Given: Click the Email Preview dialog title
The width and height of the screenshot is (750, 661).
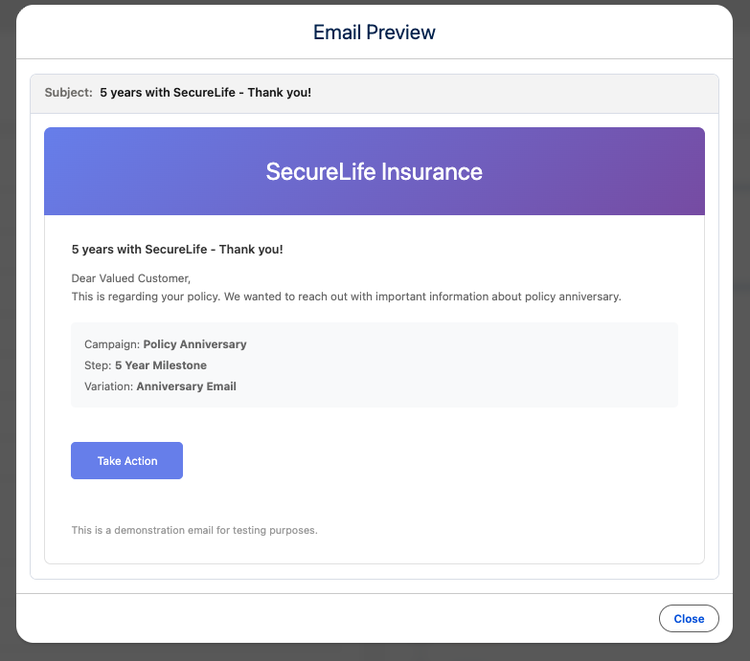Looking at the screenshot, I should click(374, 32).
